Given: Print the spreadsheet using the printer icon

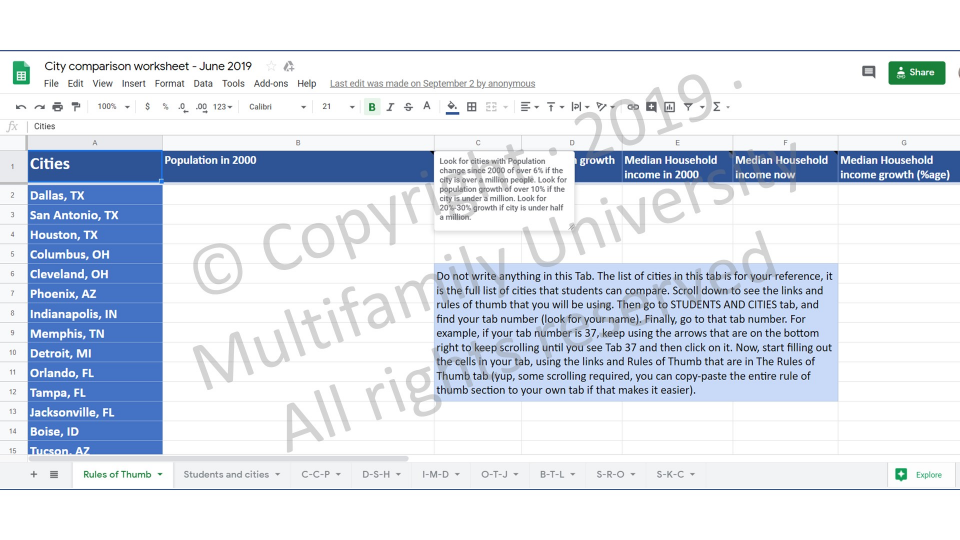Looking at the screenshot, I should [x=58, y=107].
